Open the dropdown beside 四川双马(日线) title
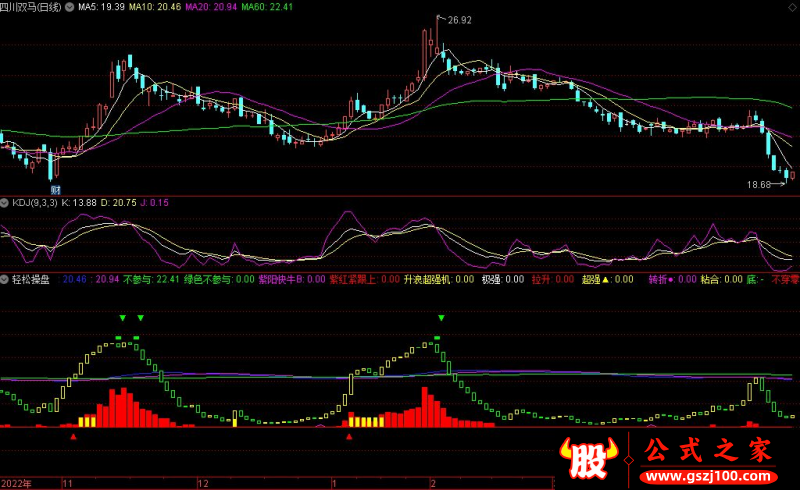Screen dimensions: 800x490 tap(69, 7)
